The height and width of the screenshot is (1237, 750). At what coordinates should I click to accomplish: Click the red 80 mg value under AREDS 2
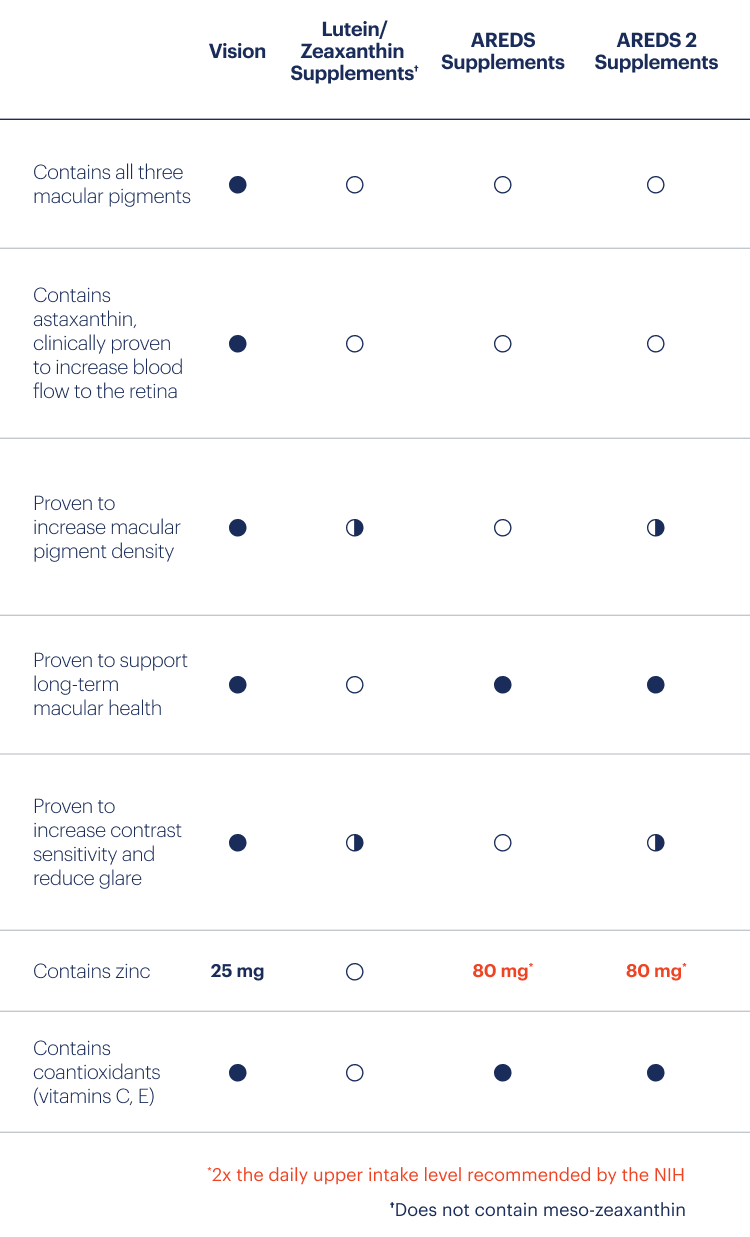click(656, 971)
